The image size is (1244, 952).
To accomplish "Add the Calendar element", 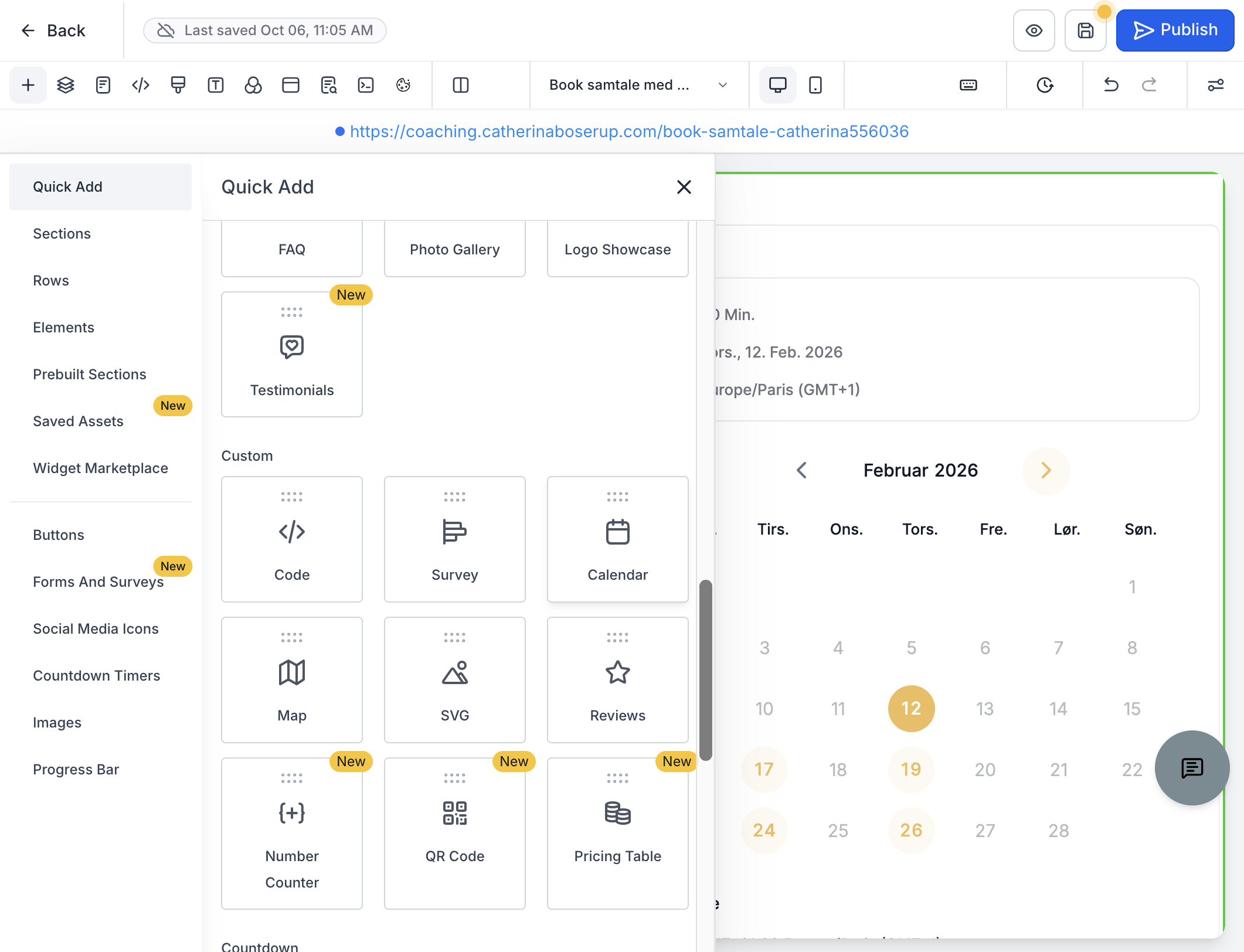I will click(x=618, y=539).
